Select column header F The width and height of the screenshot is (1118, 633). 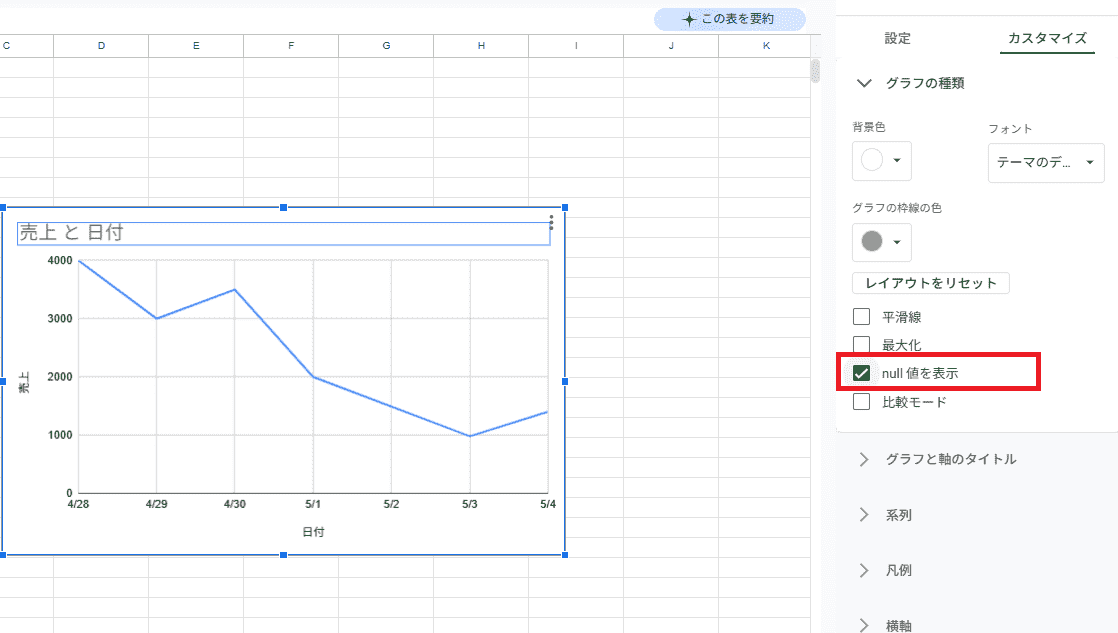tap(291, 46)
